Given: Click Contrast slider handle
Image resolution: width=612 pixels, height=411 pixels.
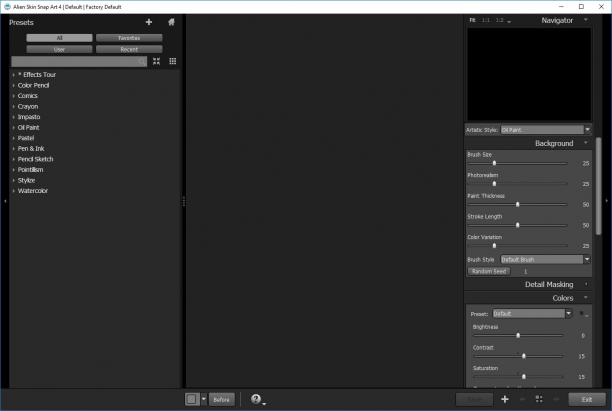Looking at the screenshot, I should (524, 356).
